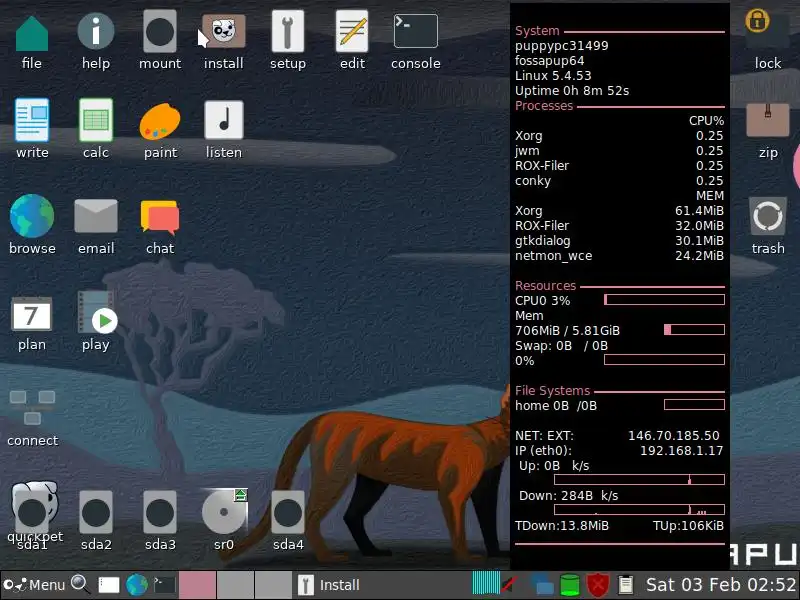Click the magnifier search icon in taskbar
Screen dimensions: 800x600
click(80, 584)
